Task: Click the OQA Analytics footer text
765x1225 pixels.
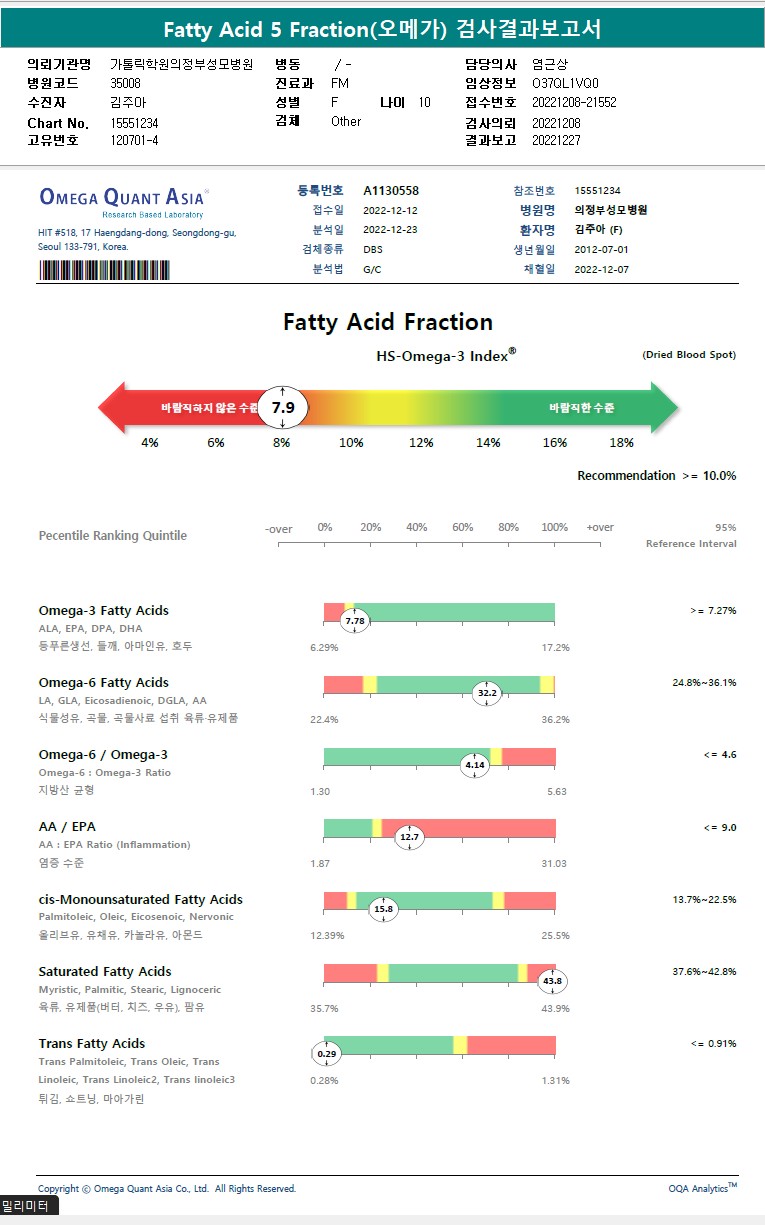Action: pyautogui.click(x=702, y=1188)
